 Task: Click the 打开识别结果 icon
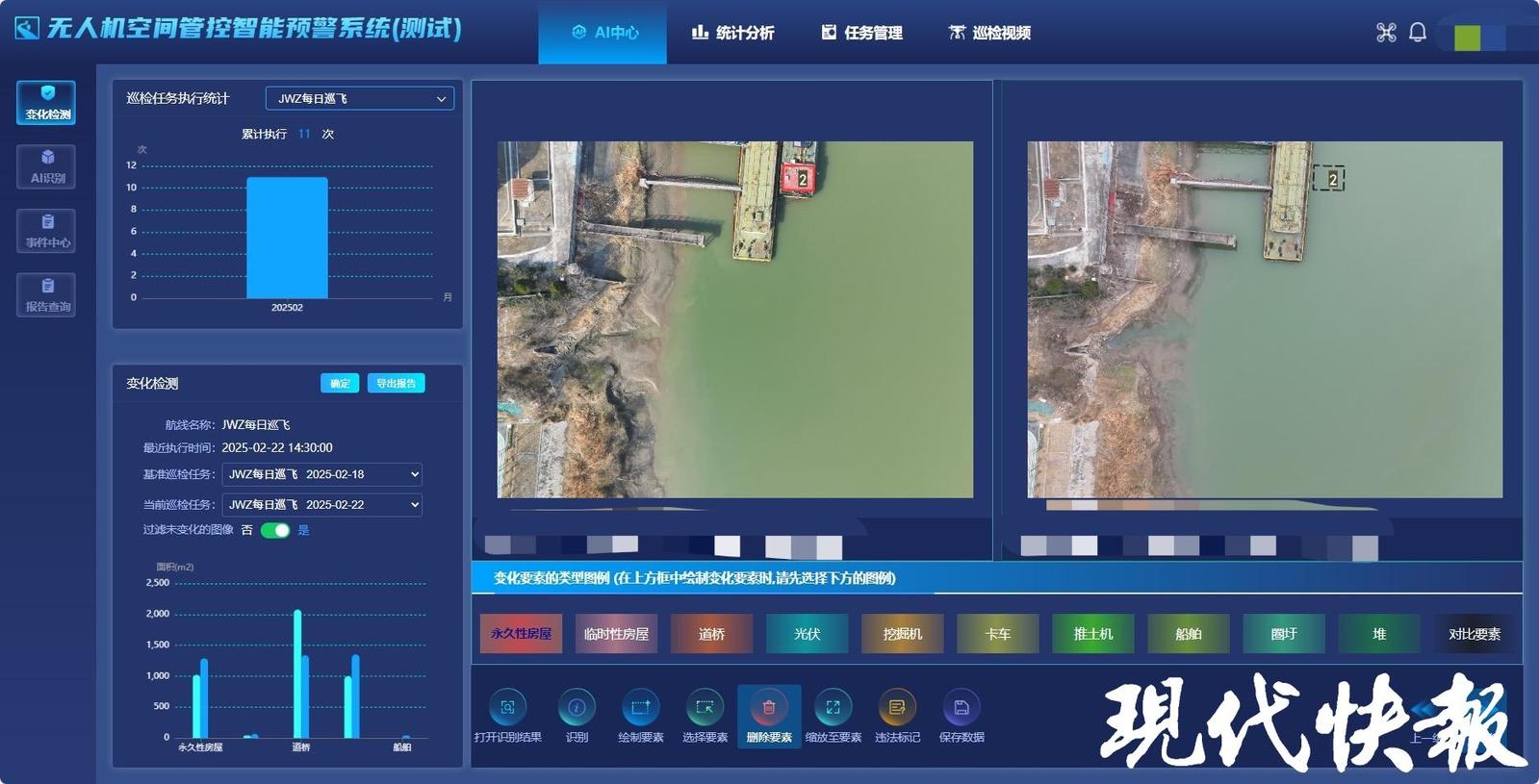click(507, 708)
